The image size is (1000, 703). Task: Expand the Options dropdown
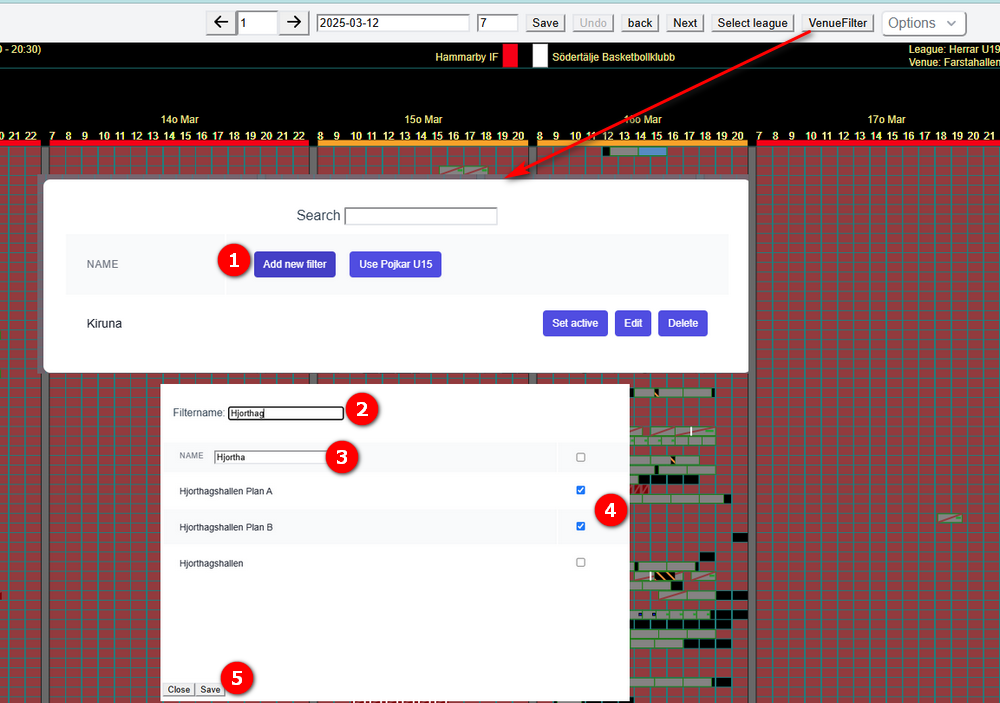click(x=923, y=23)
